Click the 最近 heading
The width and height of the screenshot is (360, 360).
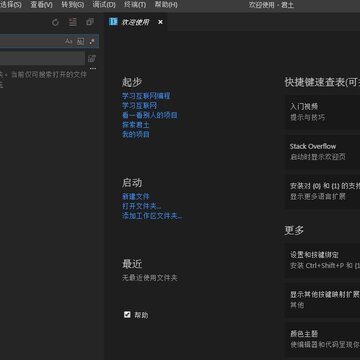pos(132,264)
